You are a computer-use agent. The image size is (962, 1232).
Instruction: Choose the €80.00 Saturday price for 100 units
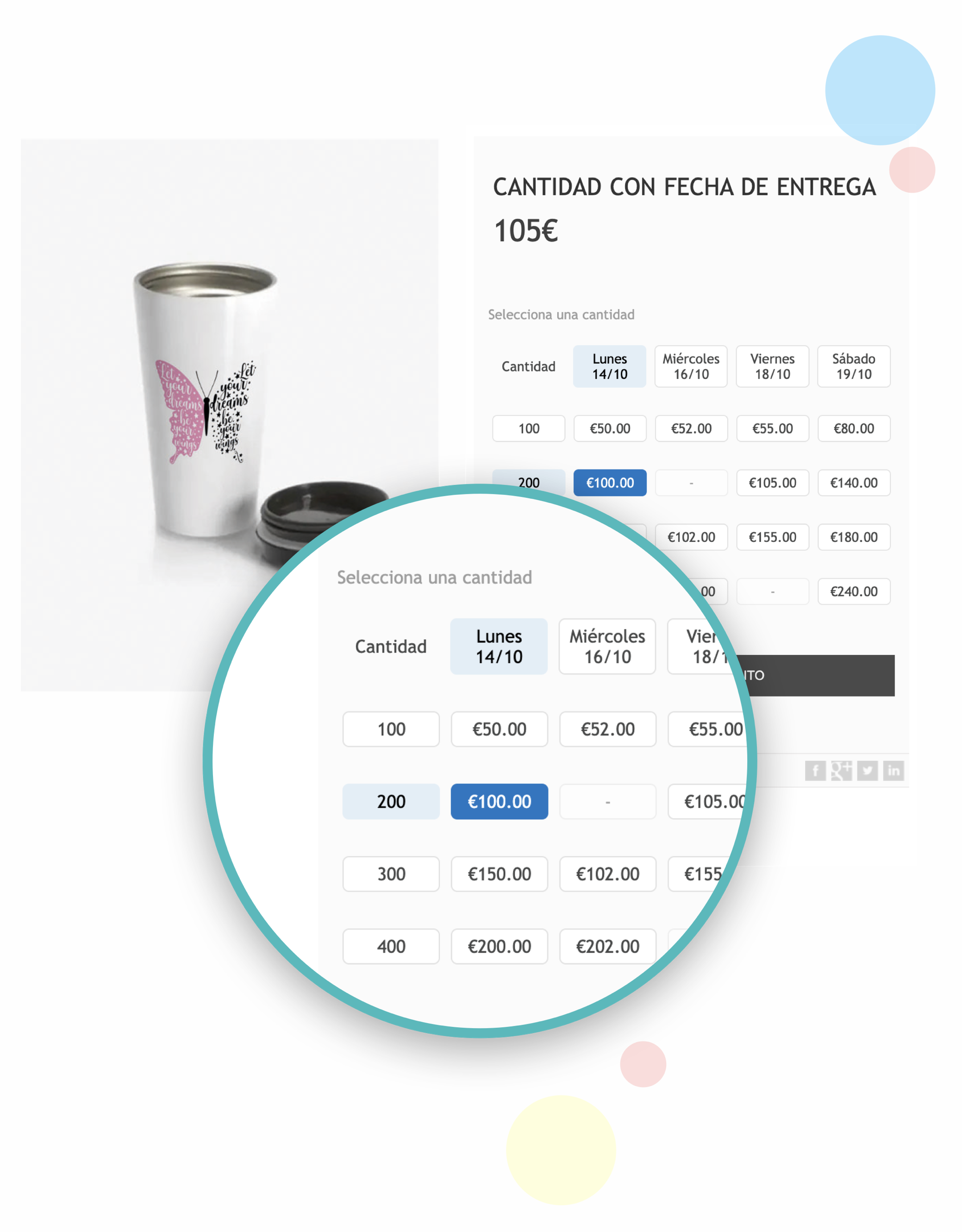[854, 429]
